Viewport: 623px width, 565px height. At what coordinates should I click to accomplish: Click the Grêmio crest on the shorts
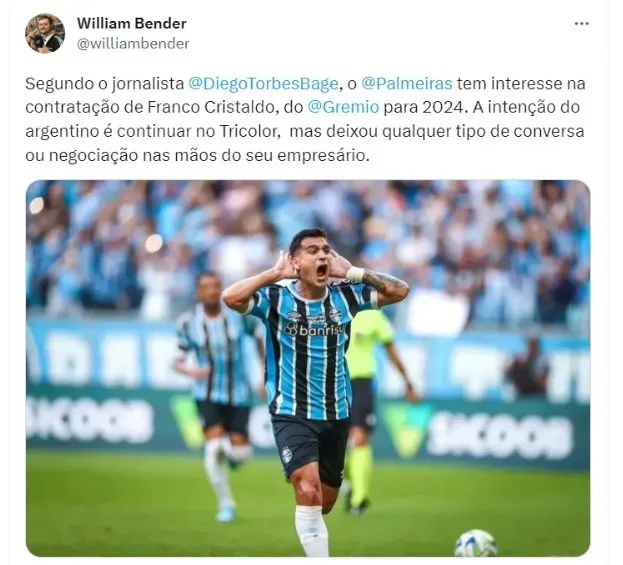coord(287,455)
